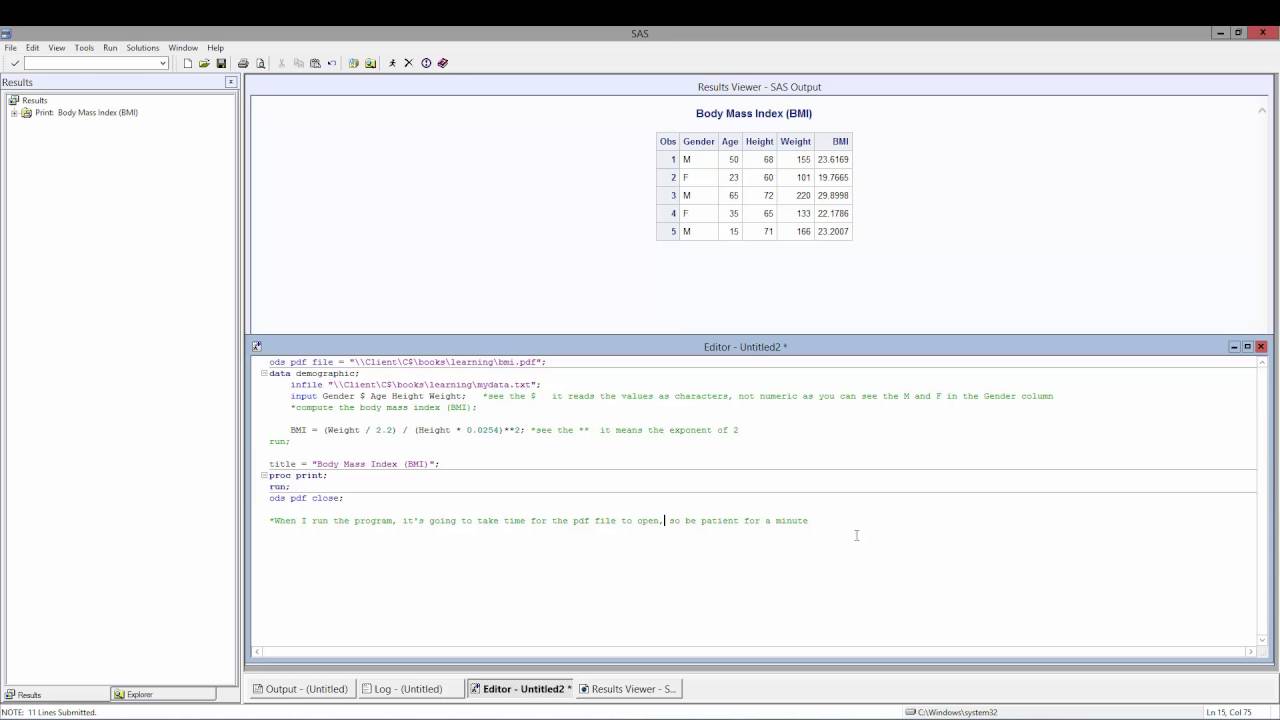Click the Print Preview icon

click(x=260, y=63)
